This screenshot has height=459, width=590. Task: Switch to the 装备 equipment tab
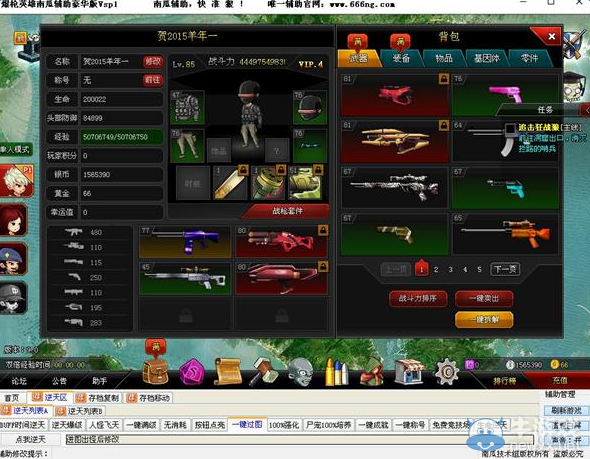click(401, 58)
